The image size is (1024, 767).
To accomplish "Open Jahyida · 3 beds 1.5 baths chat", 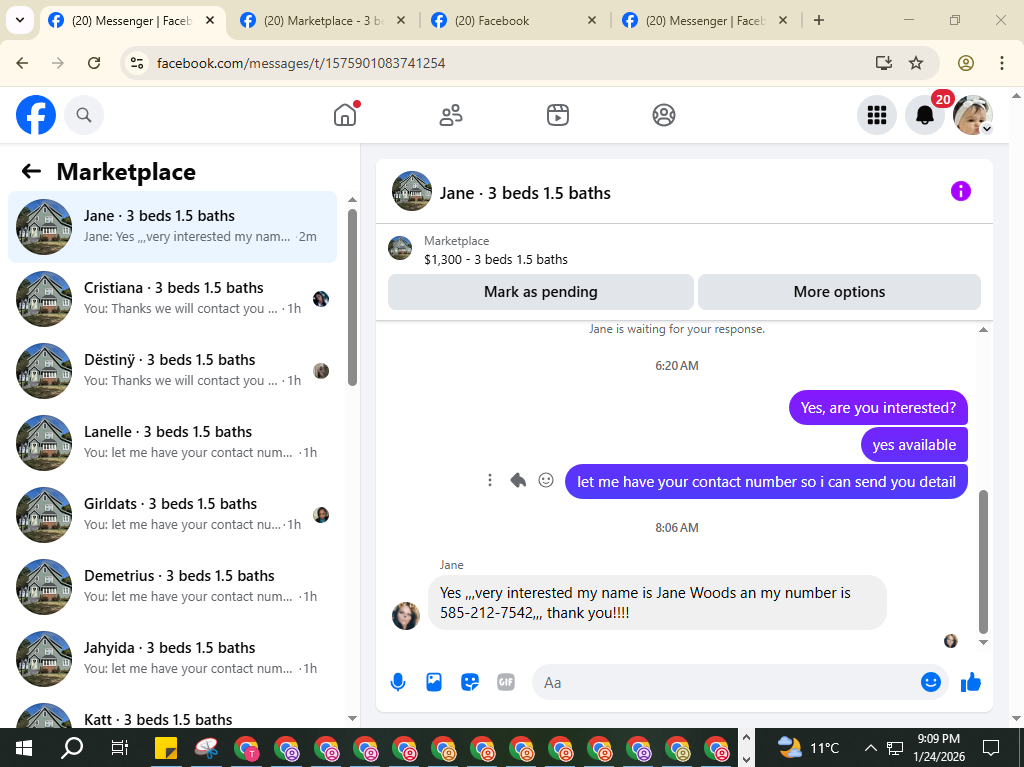I will [x=172, y=658].
